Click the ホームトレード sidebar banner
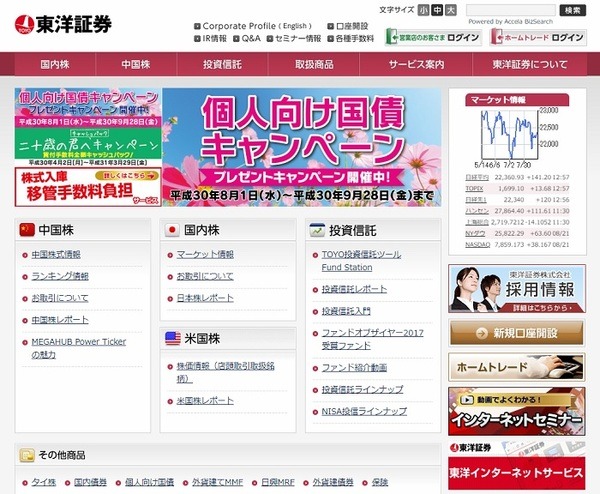The width and height of the screenshot is (600, 494). click(x=517, y=367)
